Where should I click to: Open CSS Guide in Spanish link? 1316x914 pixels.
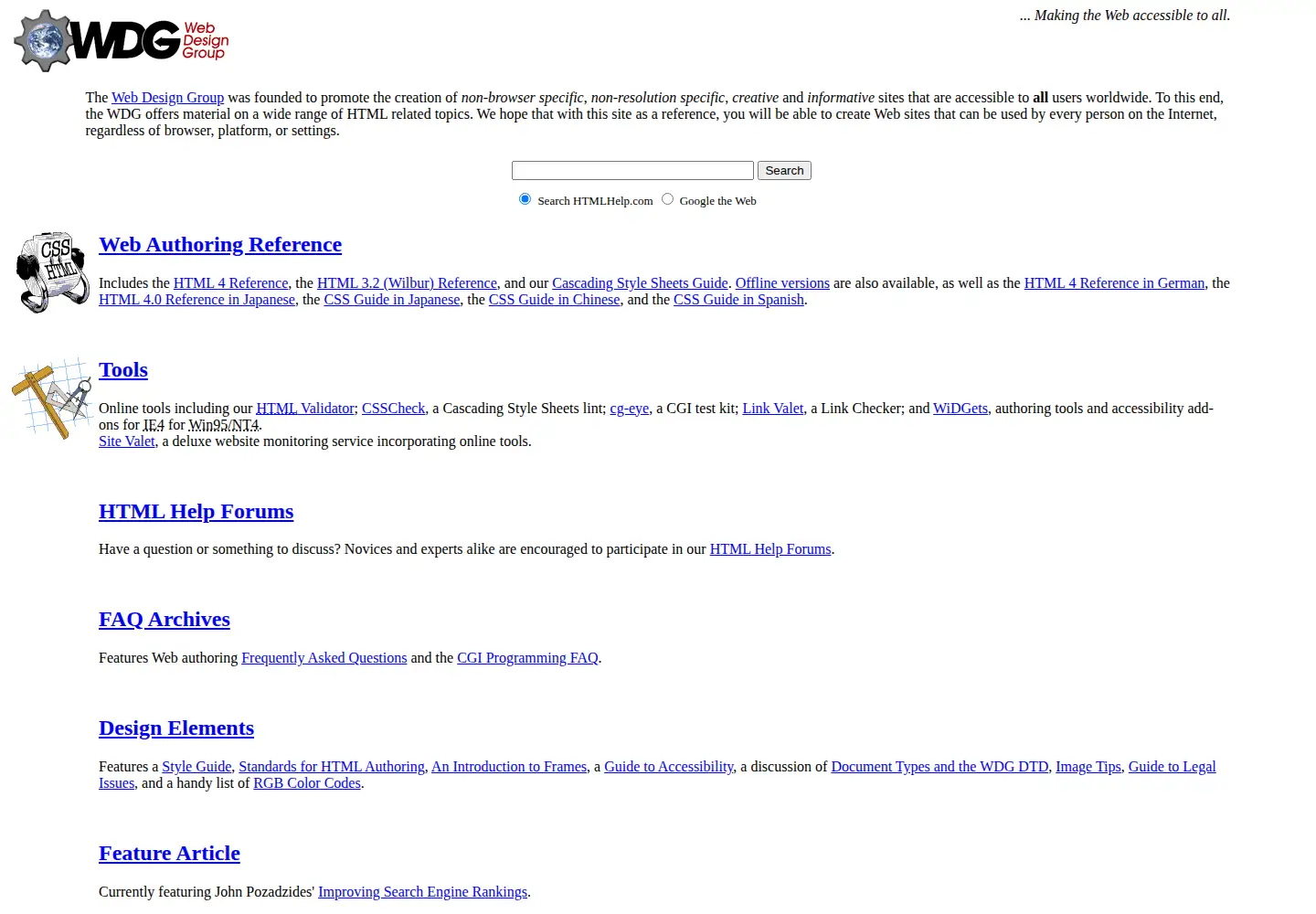coord(738,300)
